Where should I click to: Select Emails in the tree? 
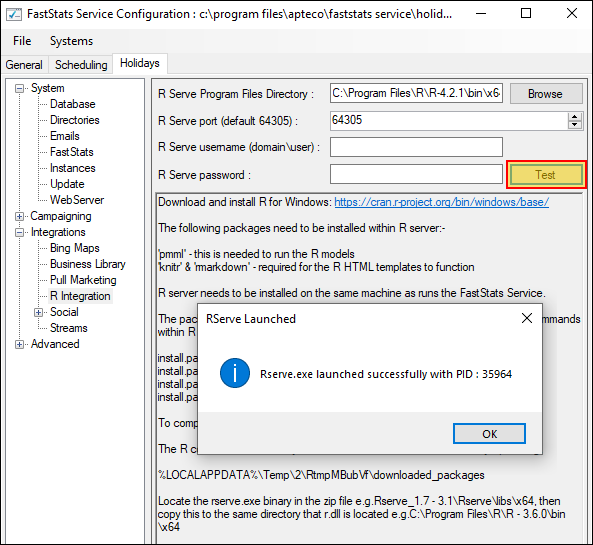(x=65, y=136)
